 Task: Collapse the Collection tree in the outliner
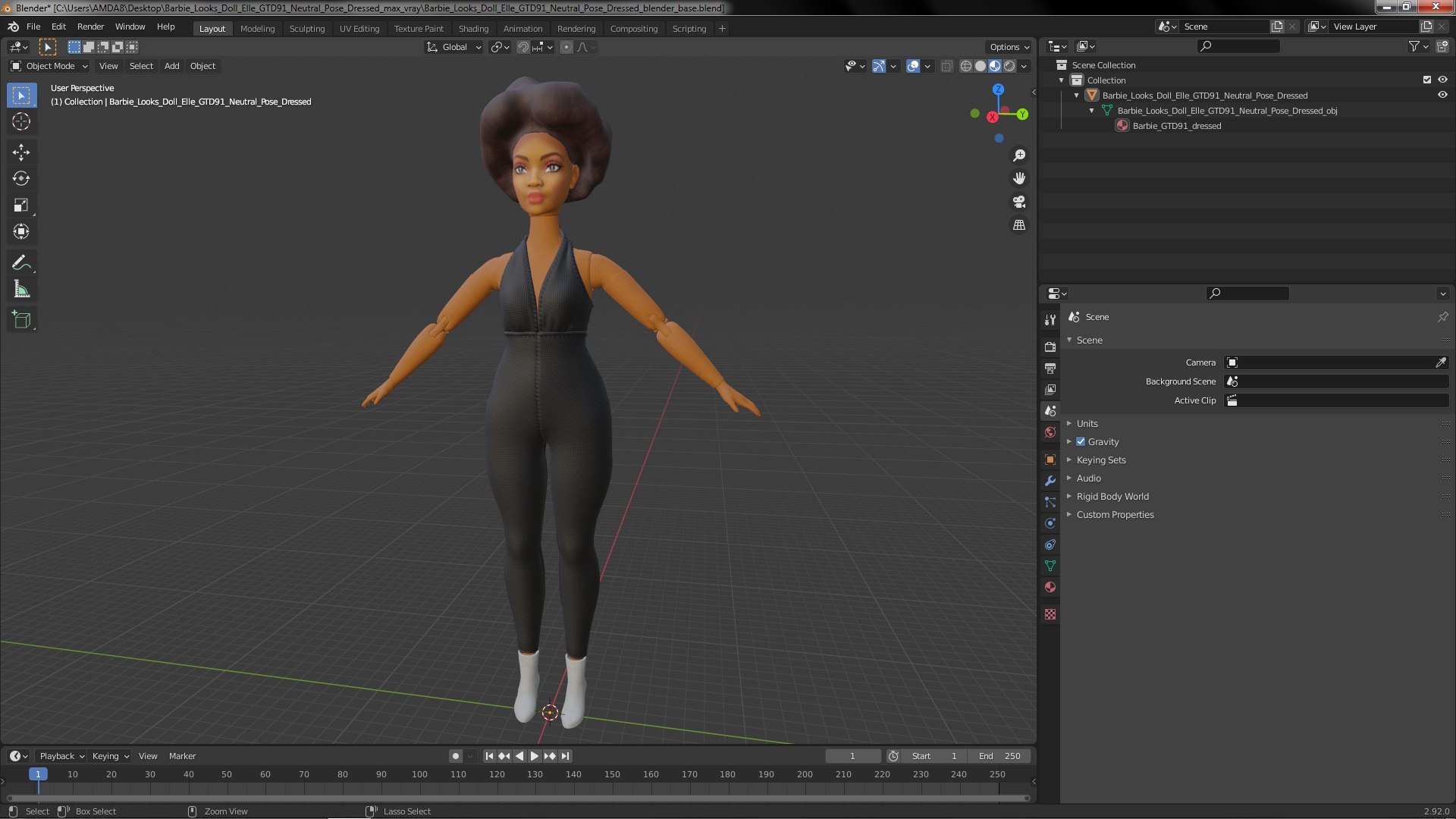point(1062,80)
